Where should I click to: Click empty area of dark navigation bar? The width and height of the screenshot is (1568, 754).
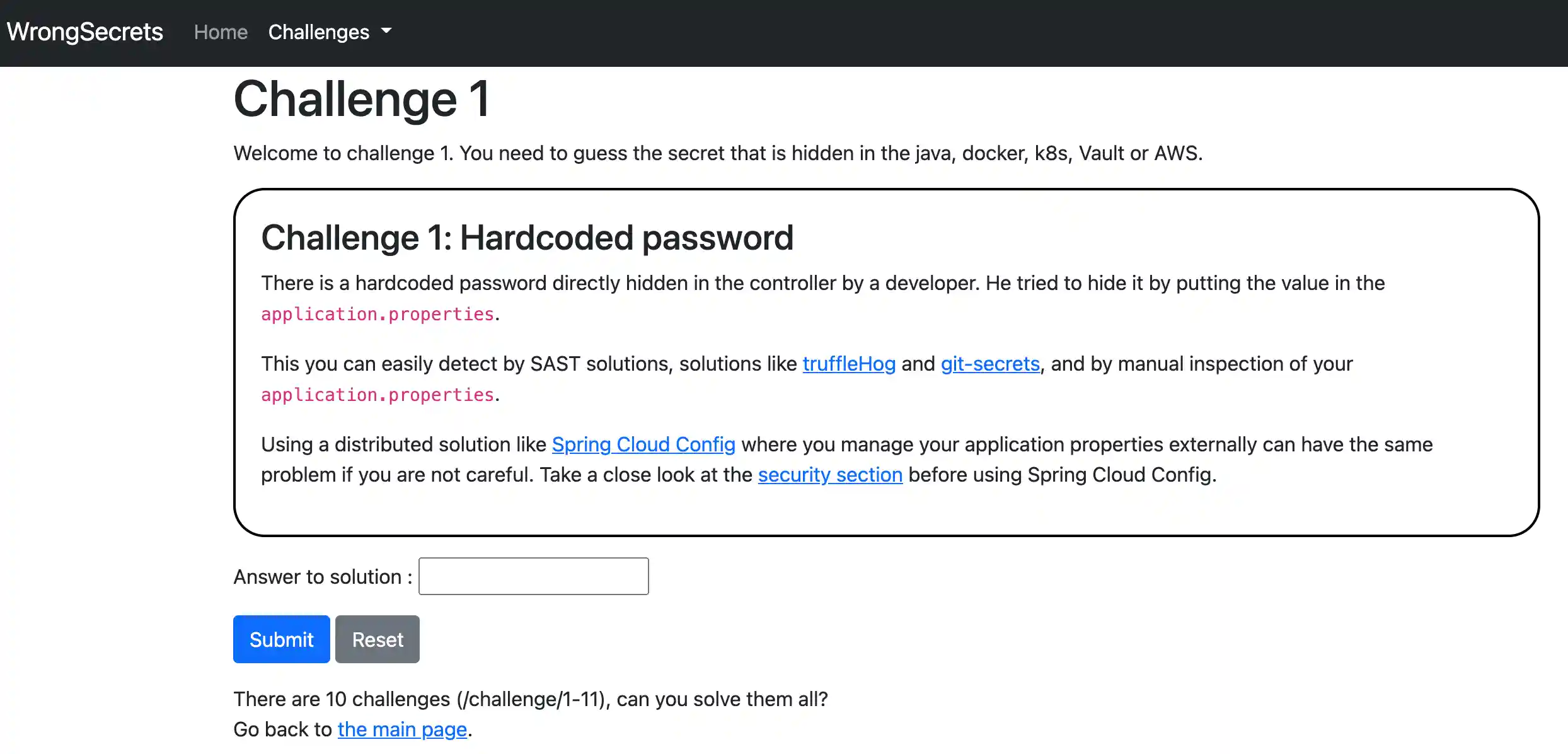(x=945, y=32)
